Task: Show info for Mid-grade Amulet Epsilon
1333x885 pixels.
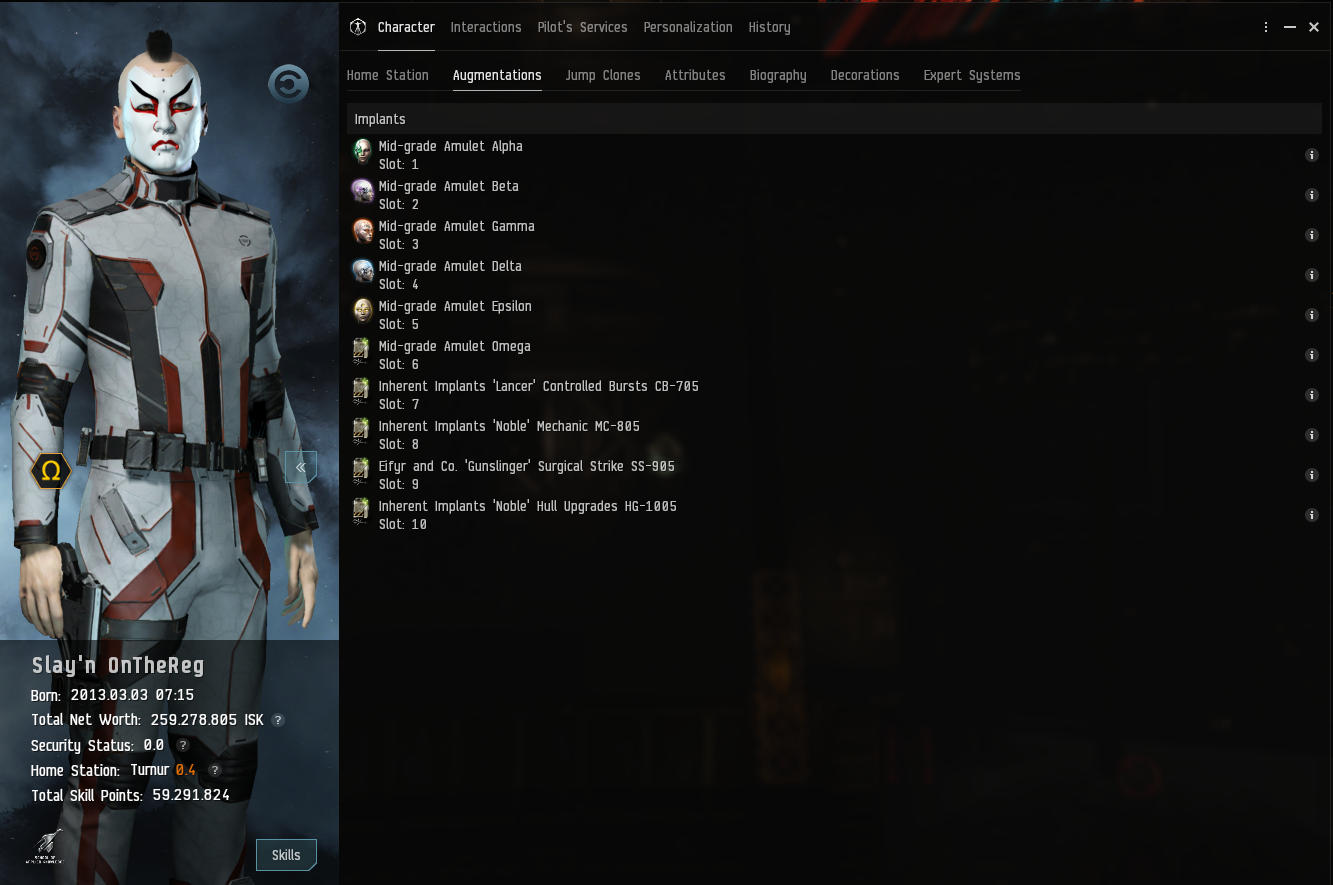Action: point(1312,315)
